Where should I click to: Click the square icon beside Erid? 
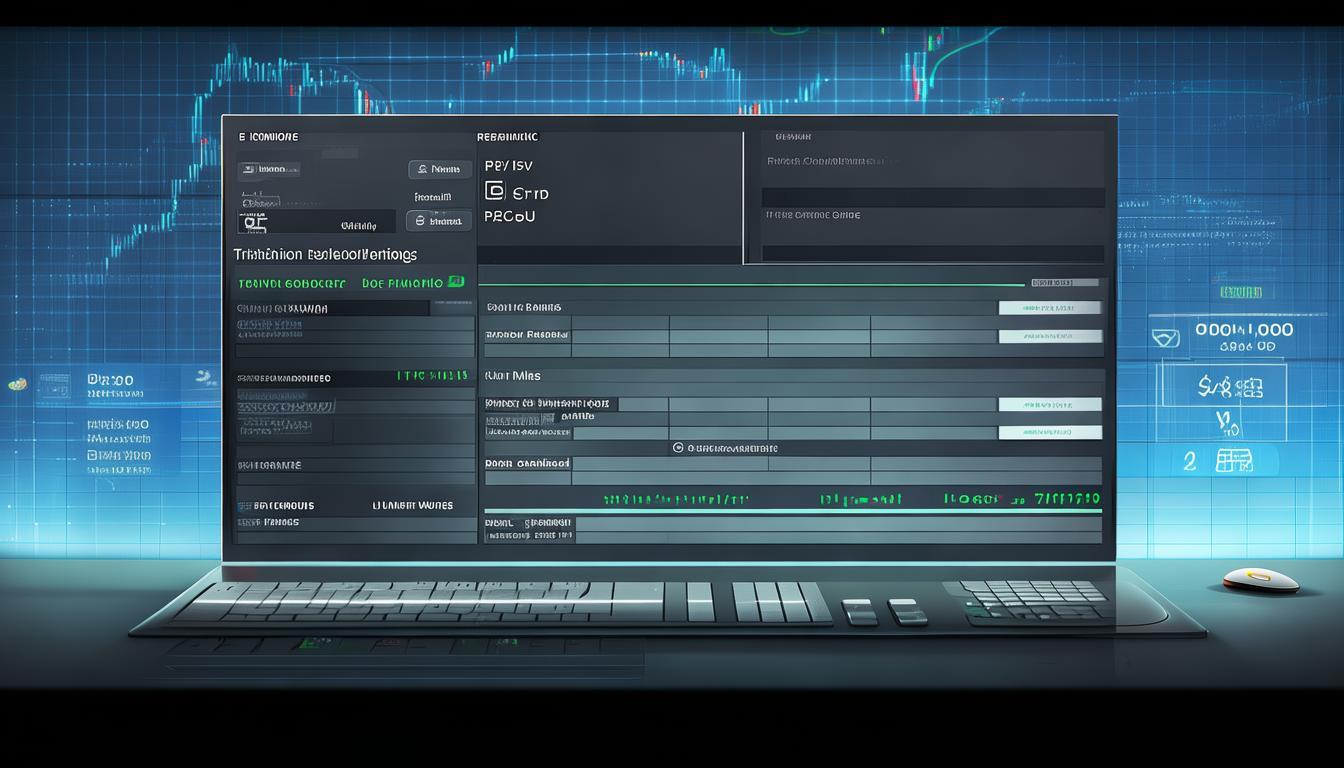pos(494,192)
